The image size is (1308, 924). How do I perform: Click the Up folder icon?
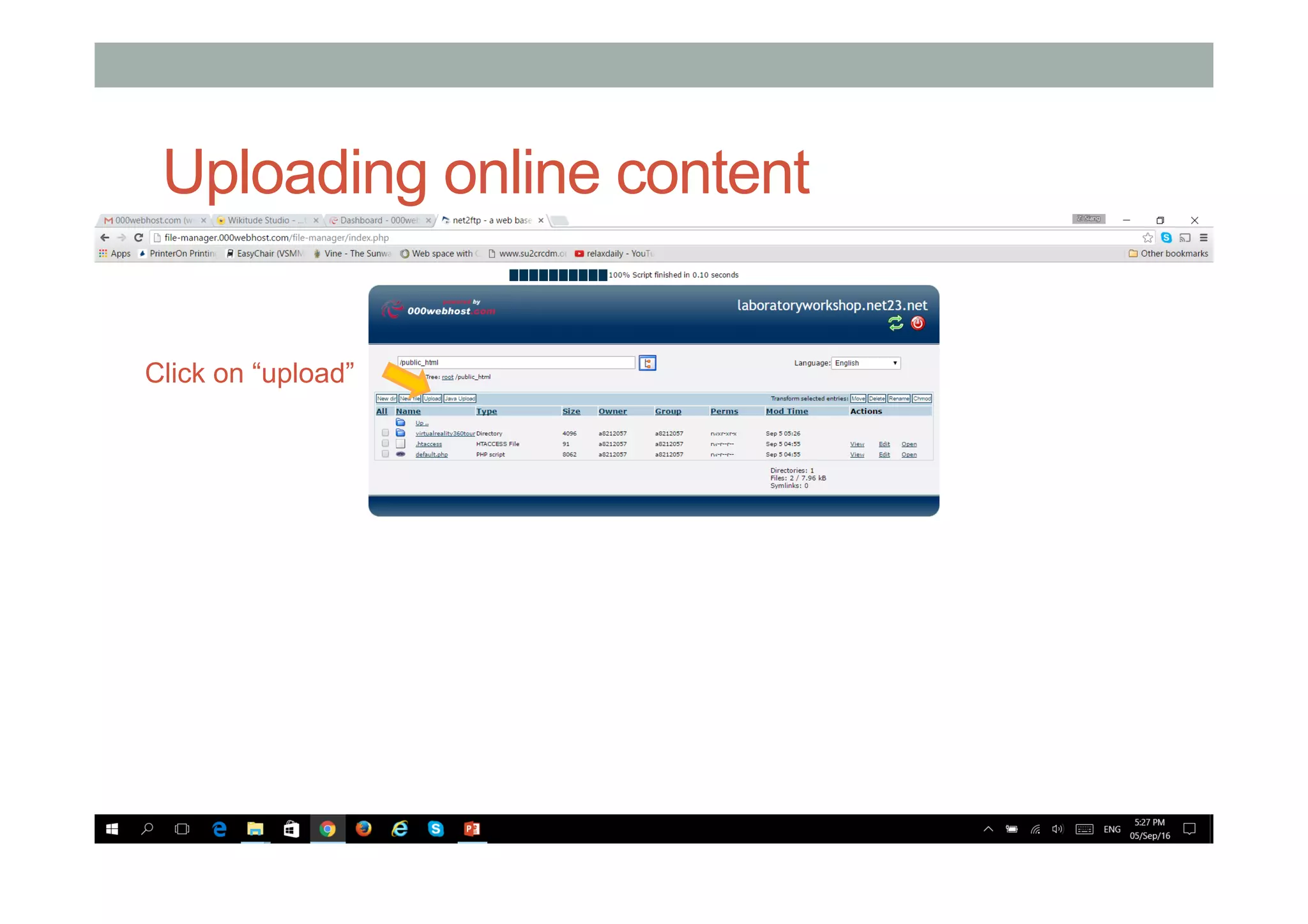(x=400, y=423)
